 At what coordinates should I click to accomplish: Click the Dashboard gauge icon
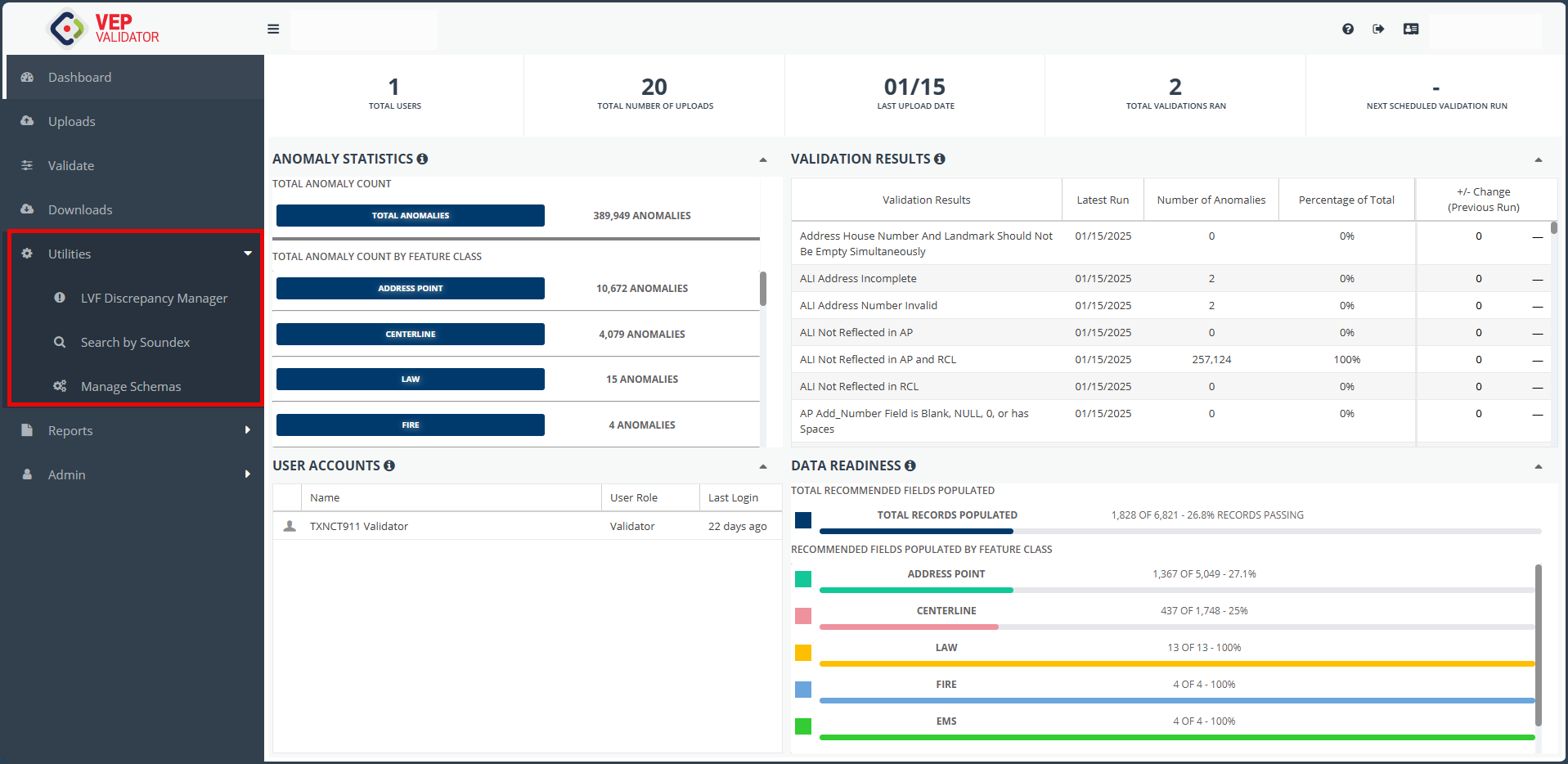[27, 77]
